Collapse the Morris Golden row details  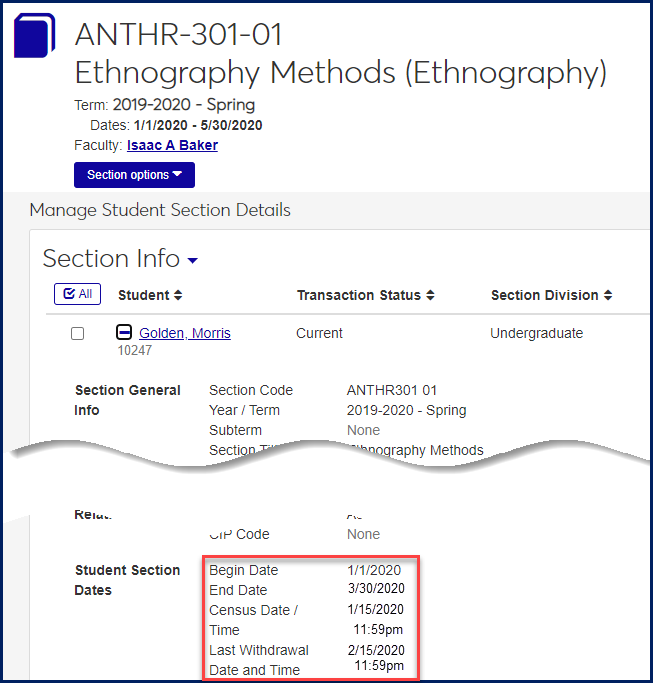point(125,333)
